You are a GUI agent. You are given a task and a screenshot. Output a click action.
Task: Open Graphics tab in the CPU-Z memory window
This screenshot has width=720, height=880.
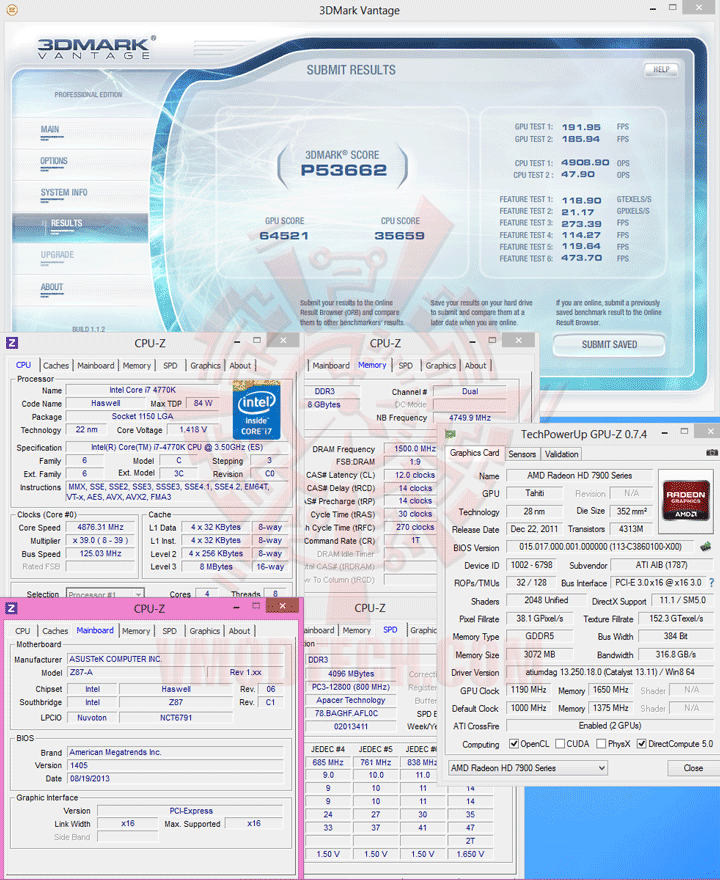[441, 365]
